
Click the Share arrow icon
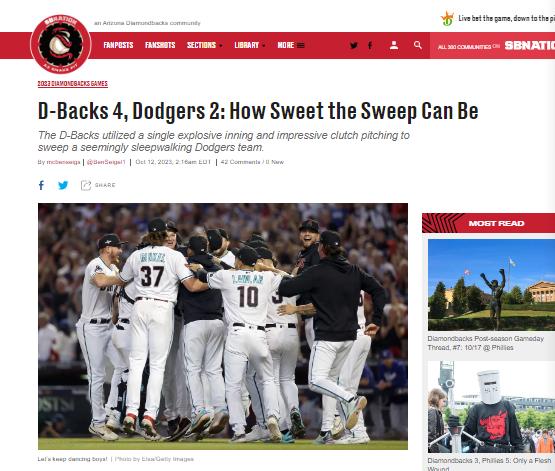click(x=86, y=185)
